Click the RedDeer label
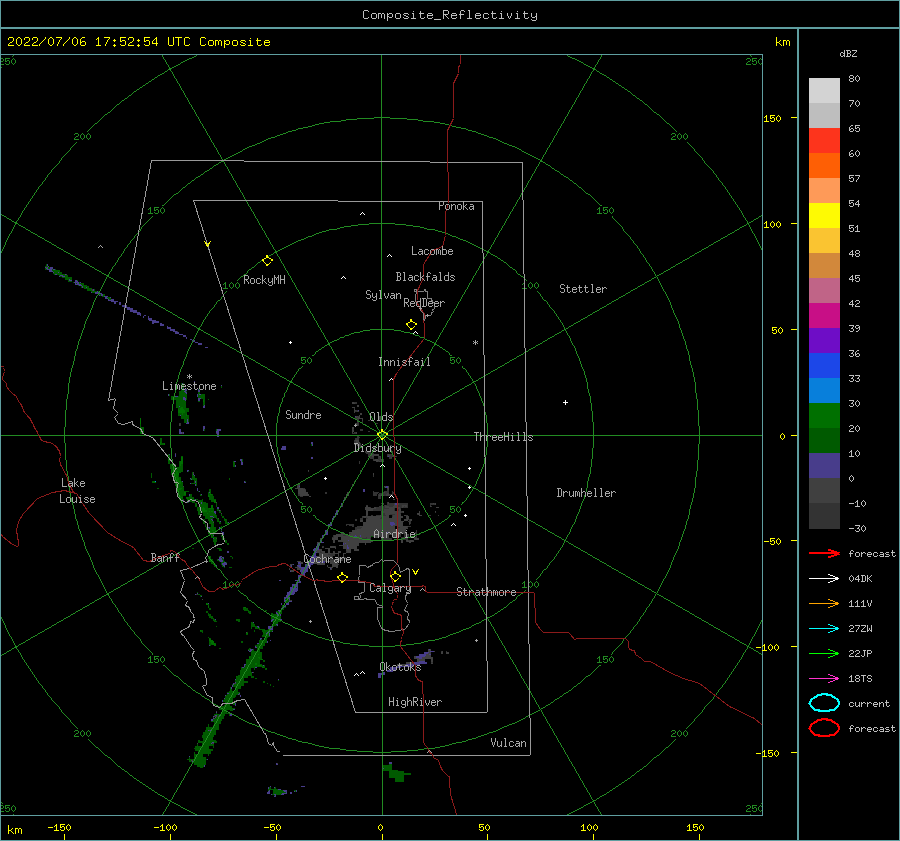900x841 pixels. point(424,303)
